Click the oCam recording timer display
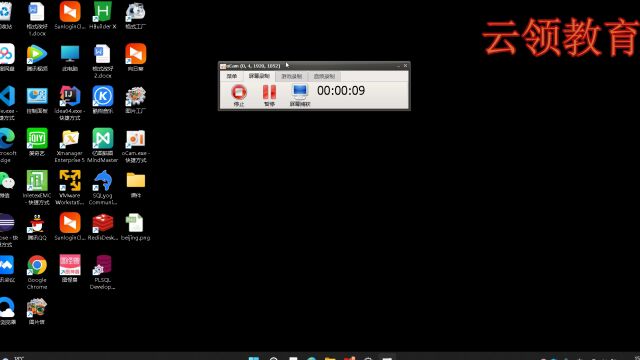640x360 pixels. click(x=341, y=91)
